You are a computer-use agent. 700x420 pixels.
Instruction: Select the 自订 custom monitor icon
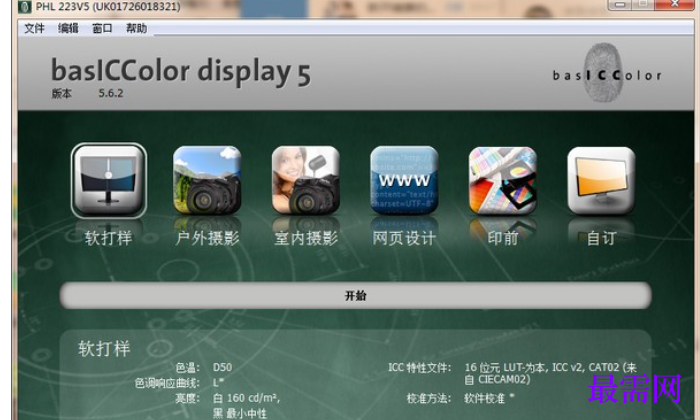601,181
